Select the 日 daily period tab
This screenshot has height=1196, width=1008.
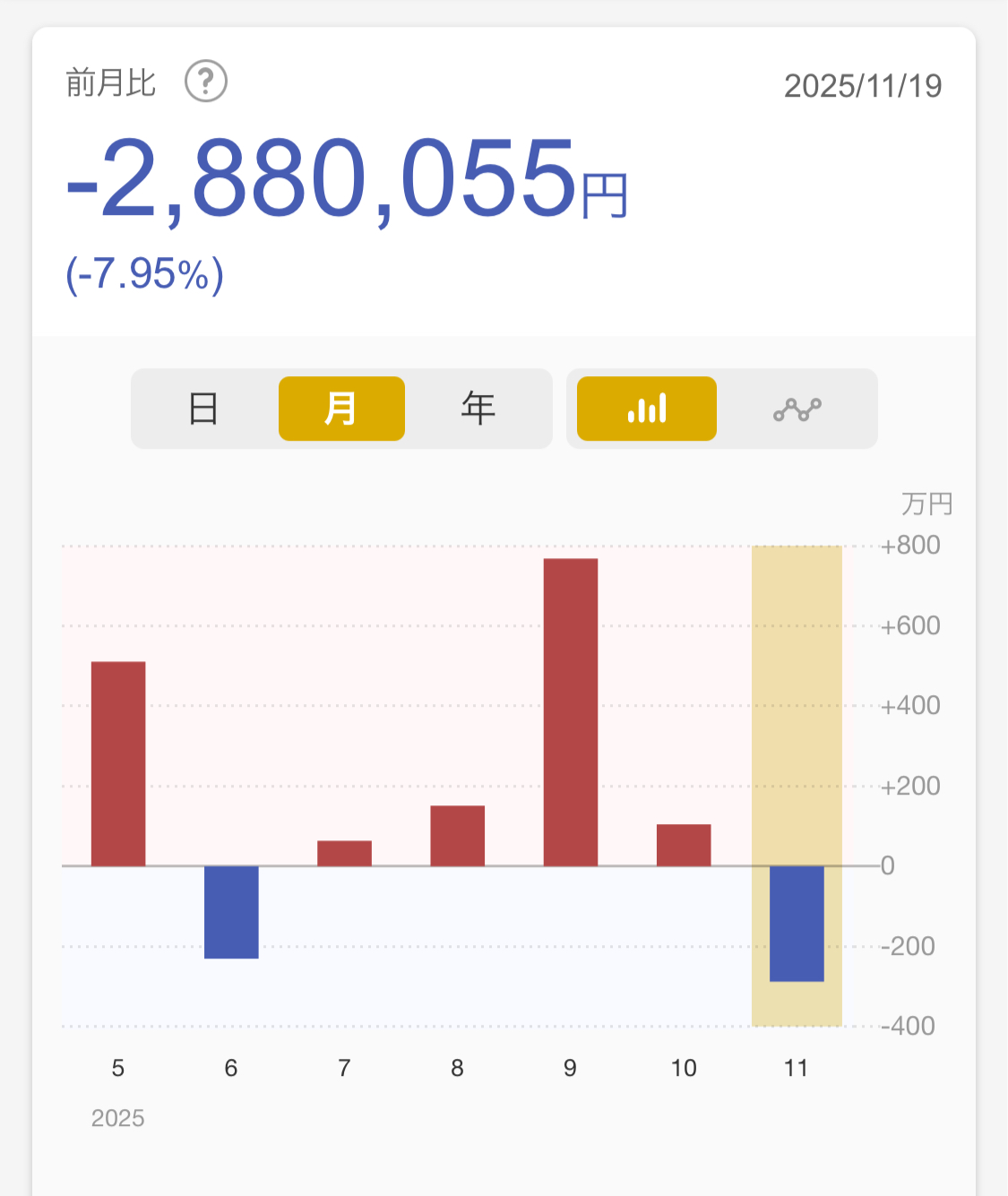(x=204, y=409)
